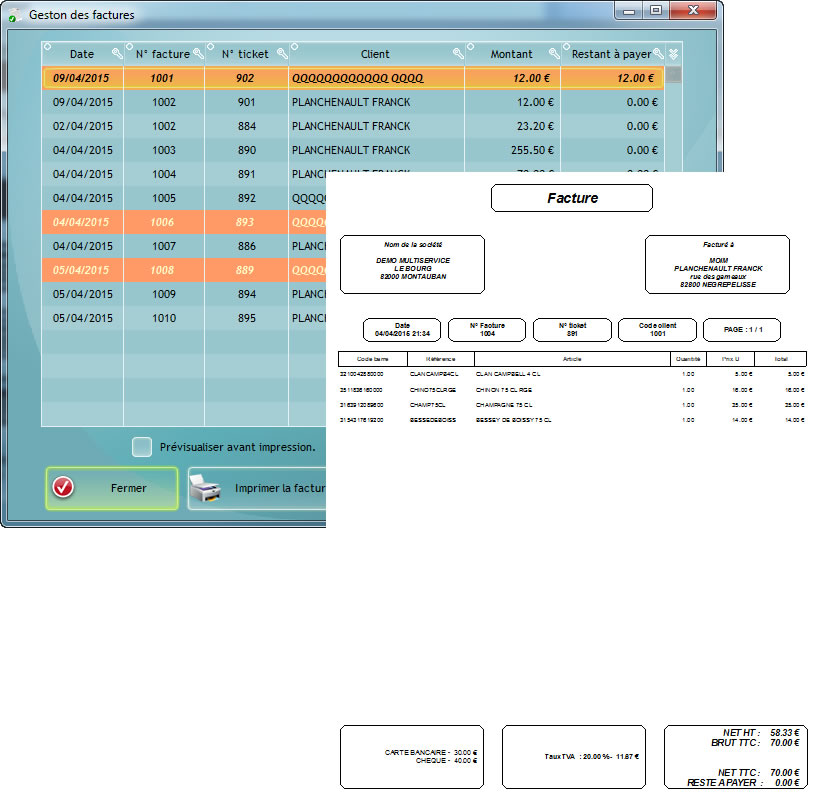Sort by the Montant column header
The image size is (821, 802).
[x=511, y=54]
